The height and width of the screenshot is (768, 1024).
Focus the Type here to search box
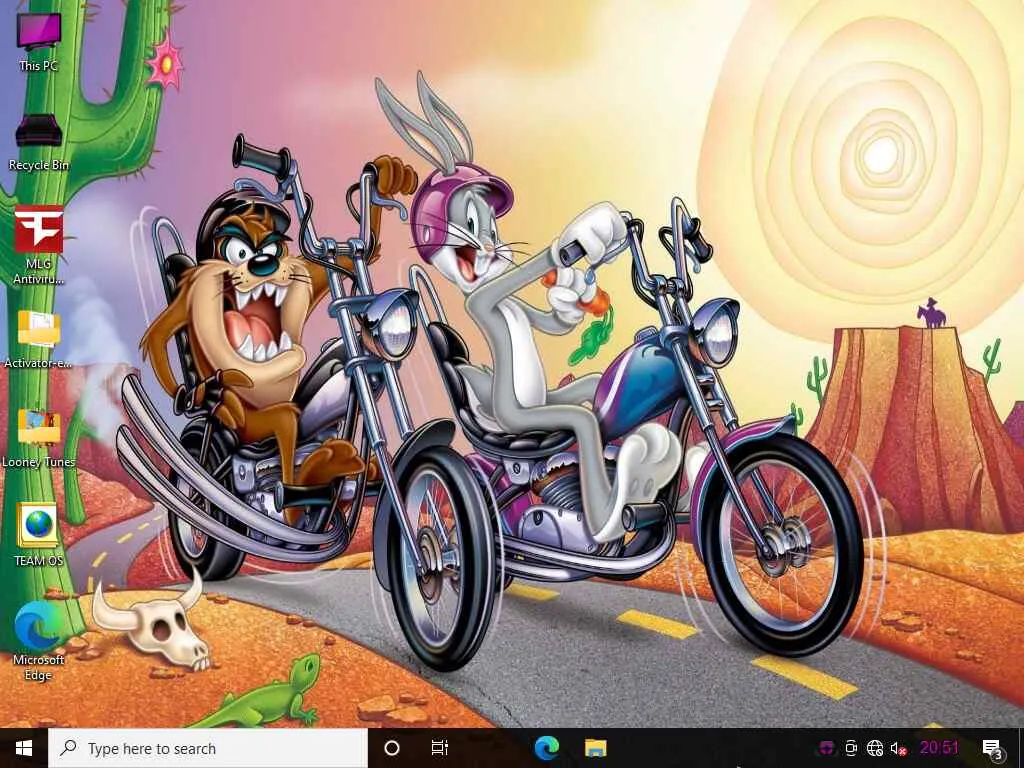(208, 748)
